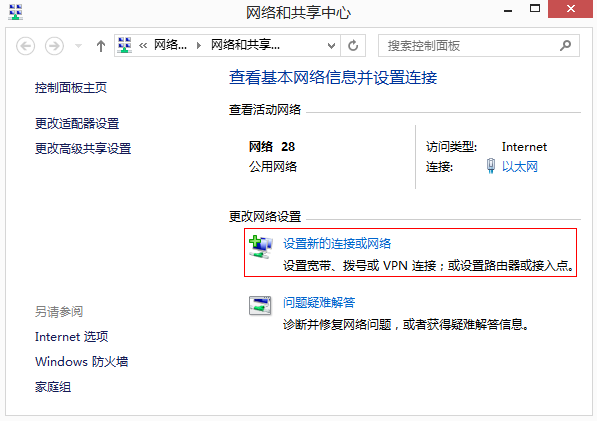The image size is (597, 421).
Task: Open Windows 防火墙 from the sidebar
Action: pos(81,361)
